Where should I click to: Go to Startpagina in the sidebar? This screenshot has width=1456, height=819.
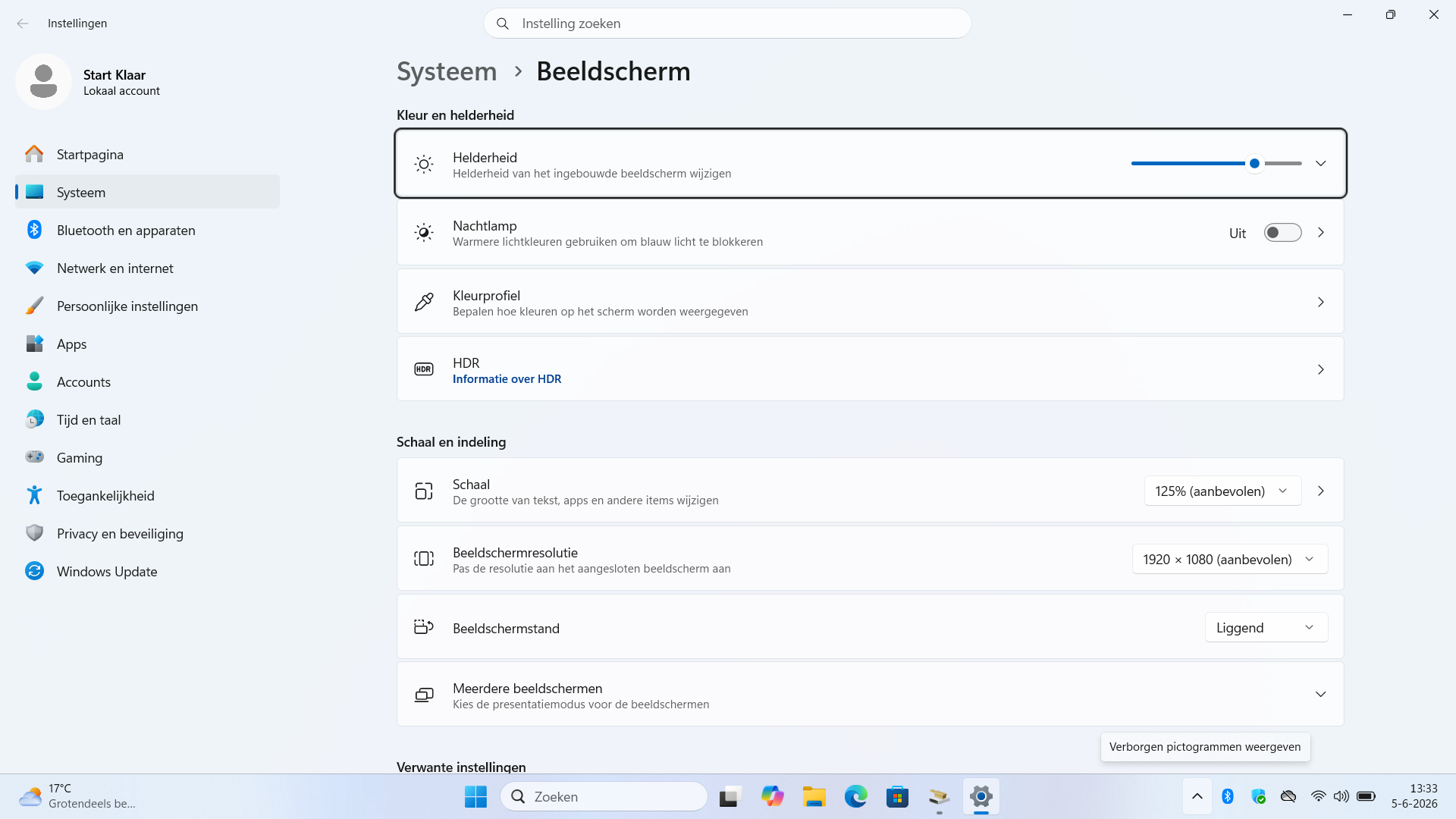pyautogui.click(x=147, y=154)
